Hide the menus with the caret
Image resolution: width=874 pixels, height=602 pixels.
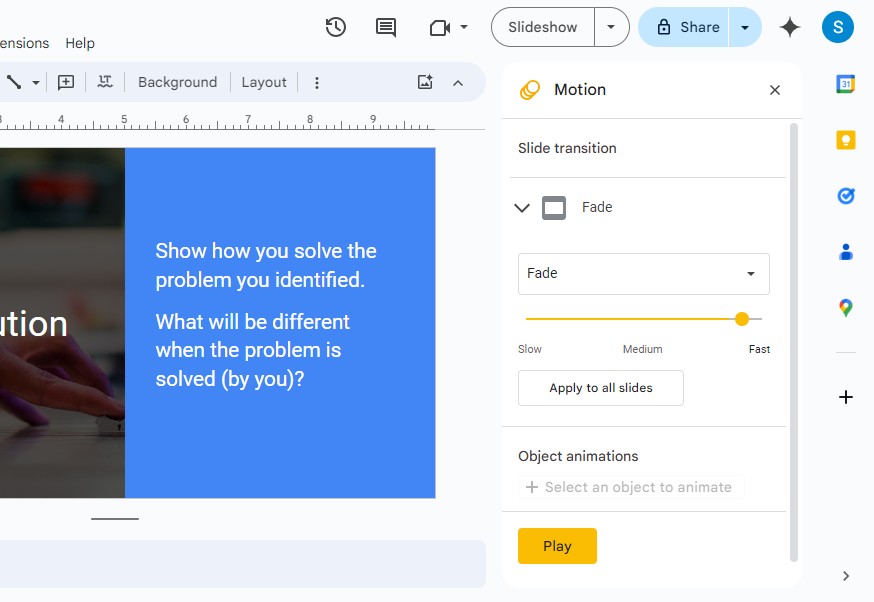tap(458, 83)
